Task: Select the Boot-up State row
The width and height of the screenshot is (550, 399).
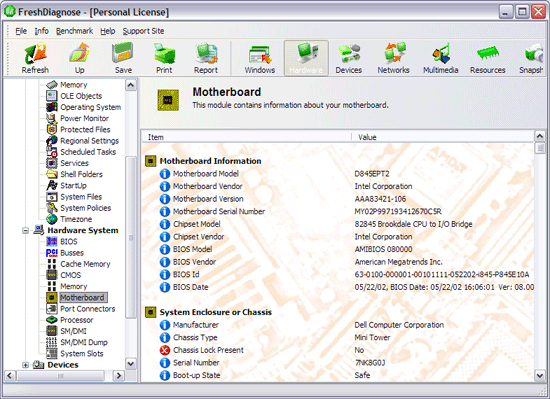Action: click(x=338, y=376)
